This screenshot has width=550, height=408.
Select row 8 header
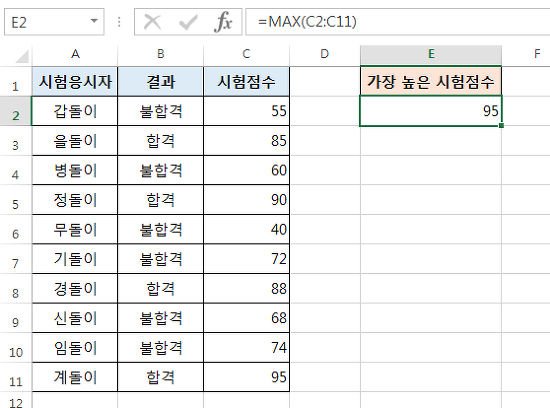(16, 289)
